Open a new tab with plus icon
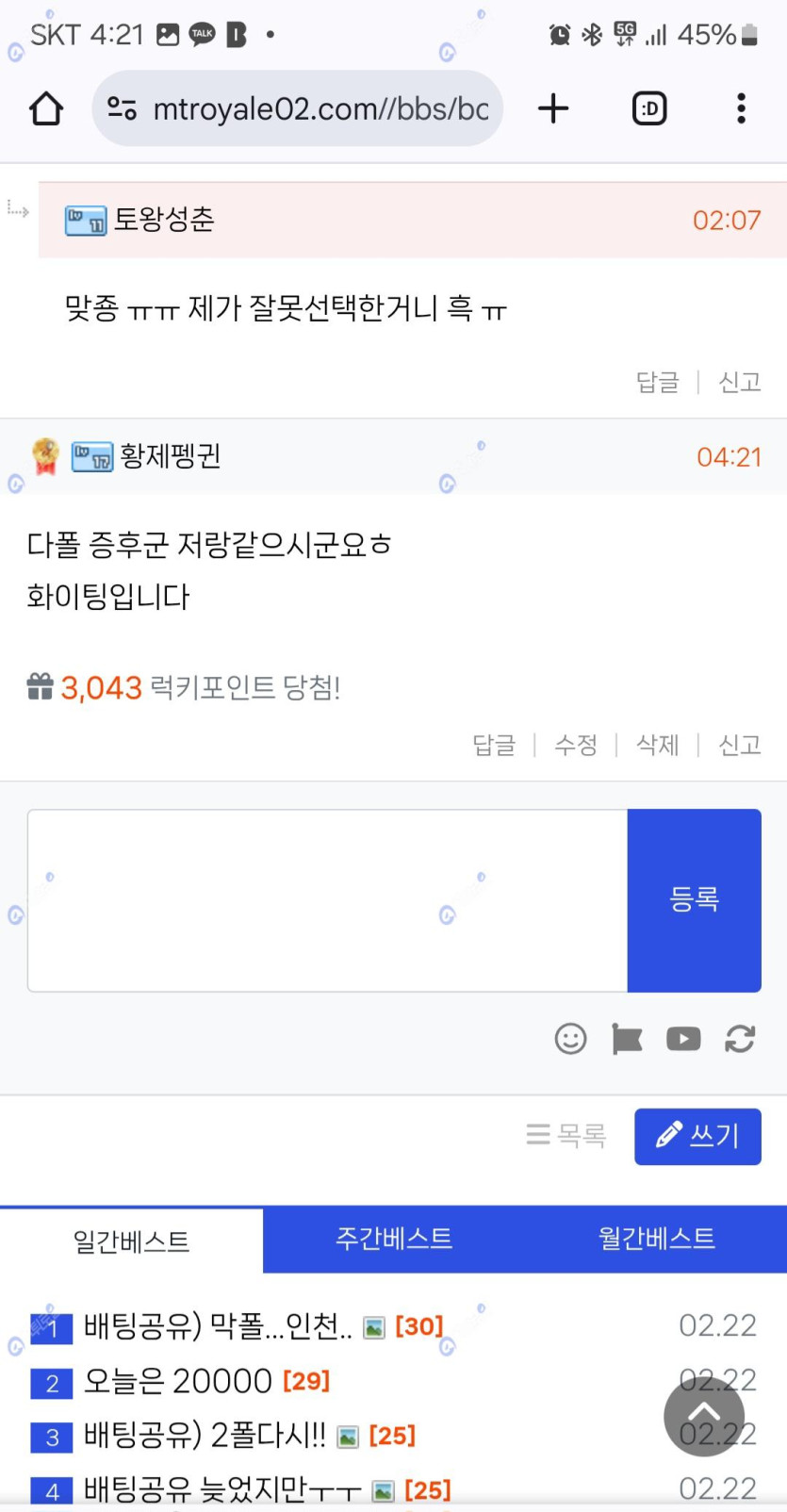787x1512 pixels. pos(553,109)
